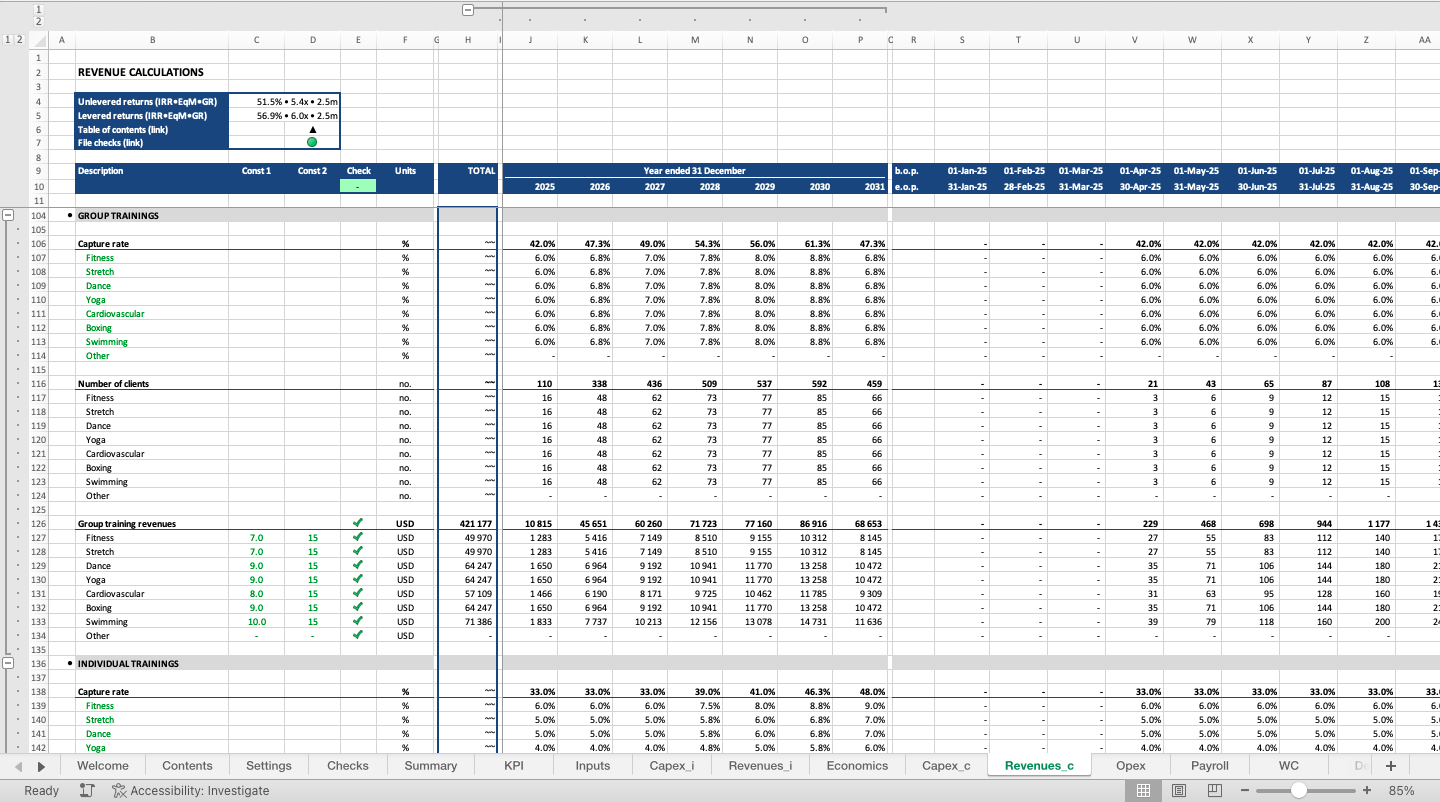The image size is (1440, 802).
Task: Select the Fitness Const 1 cell showing 7.0
Action: [256, 537]
